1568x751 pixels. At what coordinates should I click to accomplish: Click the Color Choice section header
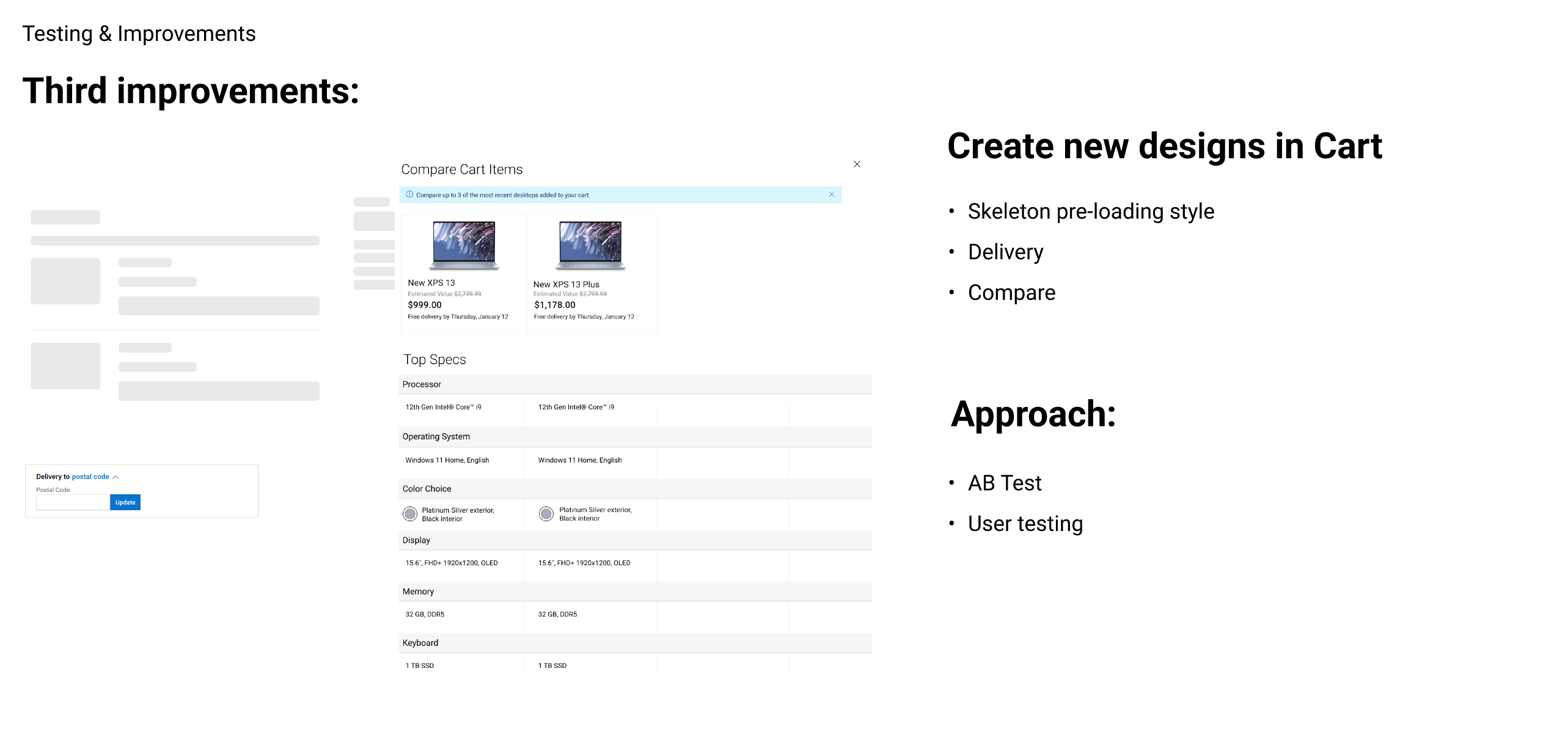click(x=427, y=489)
